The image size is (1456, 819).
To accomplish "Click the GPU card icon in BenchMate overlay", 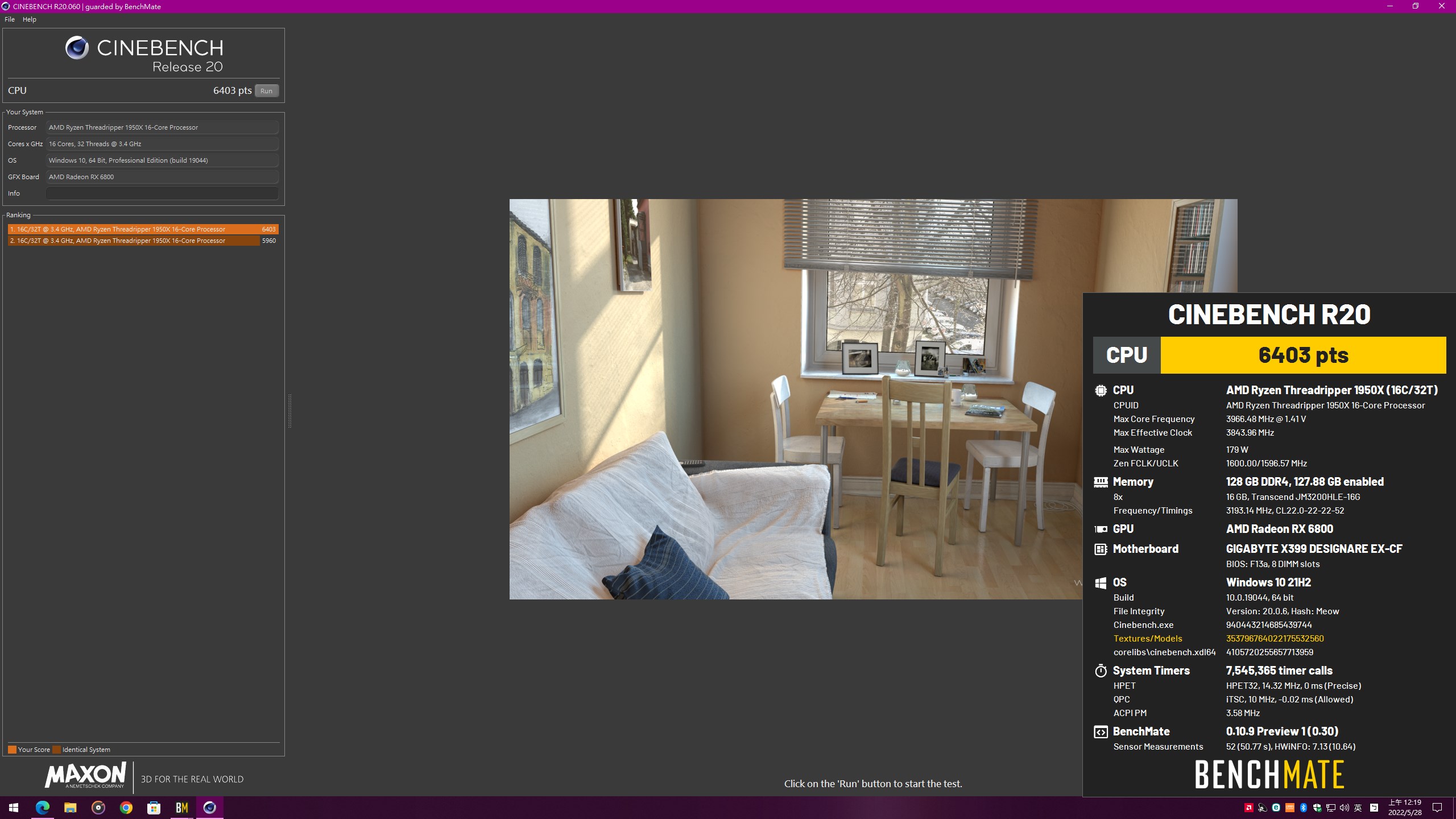I will 1101,530.
